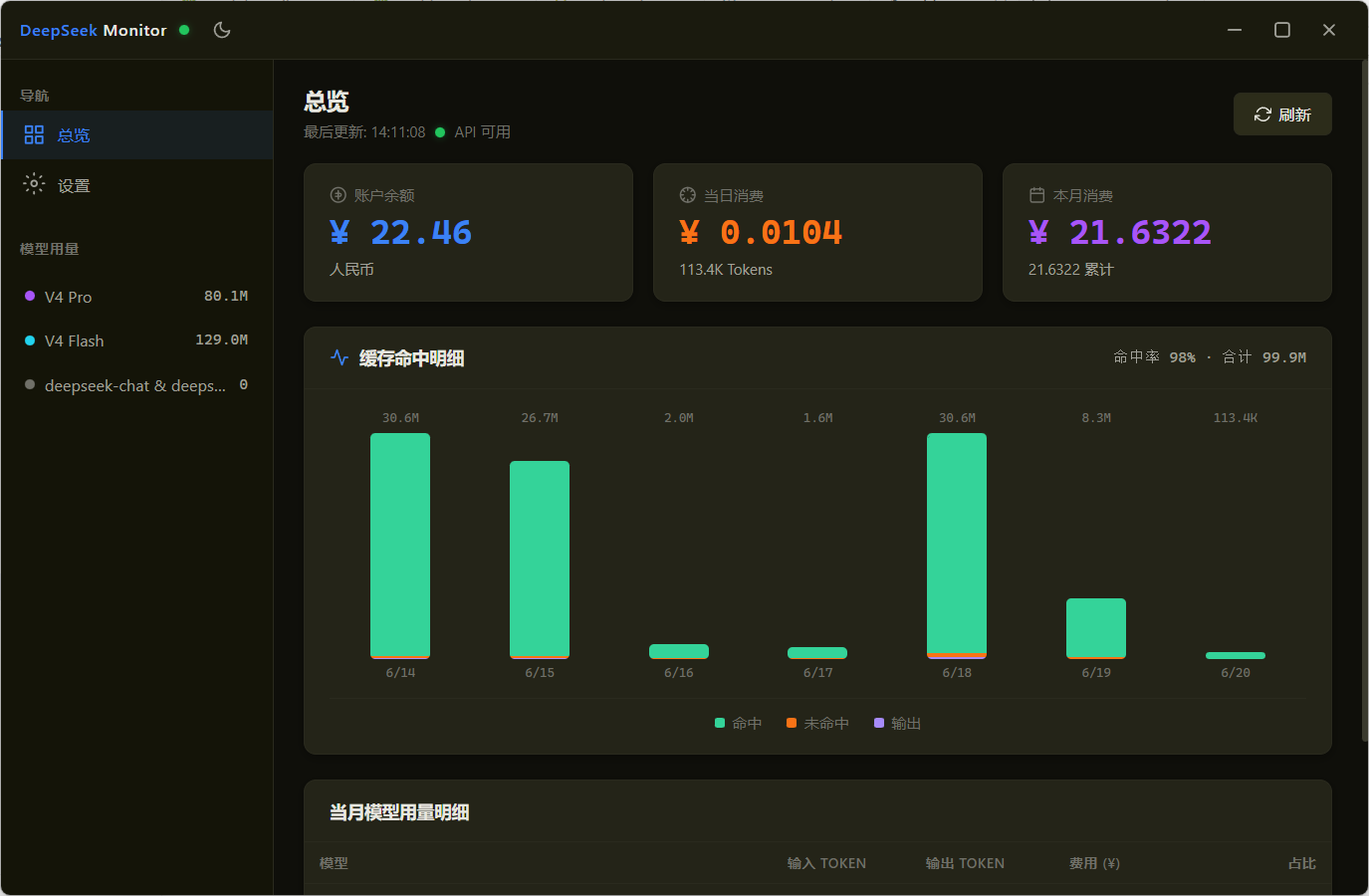The height and width of the screenshot is (896, 1369).
Task: Click the pulse icon beside 缓存命中明细
Action: 340,357
